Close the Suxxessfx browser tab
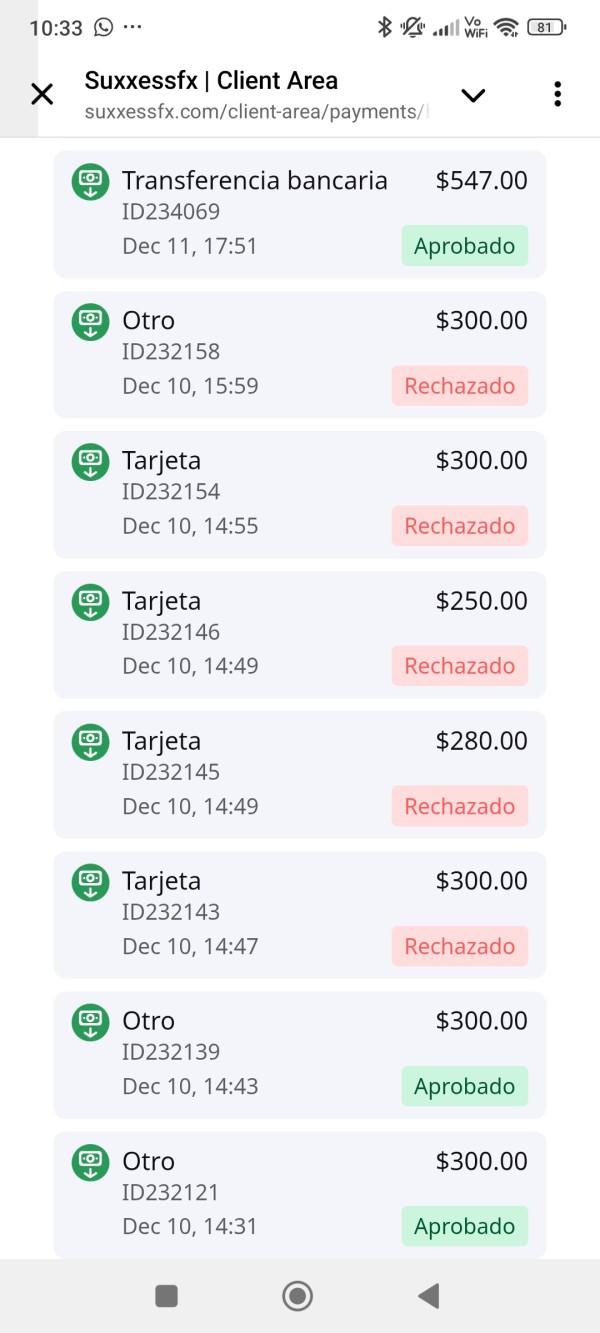Screen dimensions: 600x1333 [x=42, y=95]
